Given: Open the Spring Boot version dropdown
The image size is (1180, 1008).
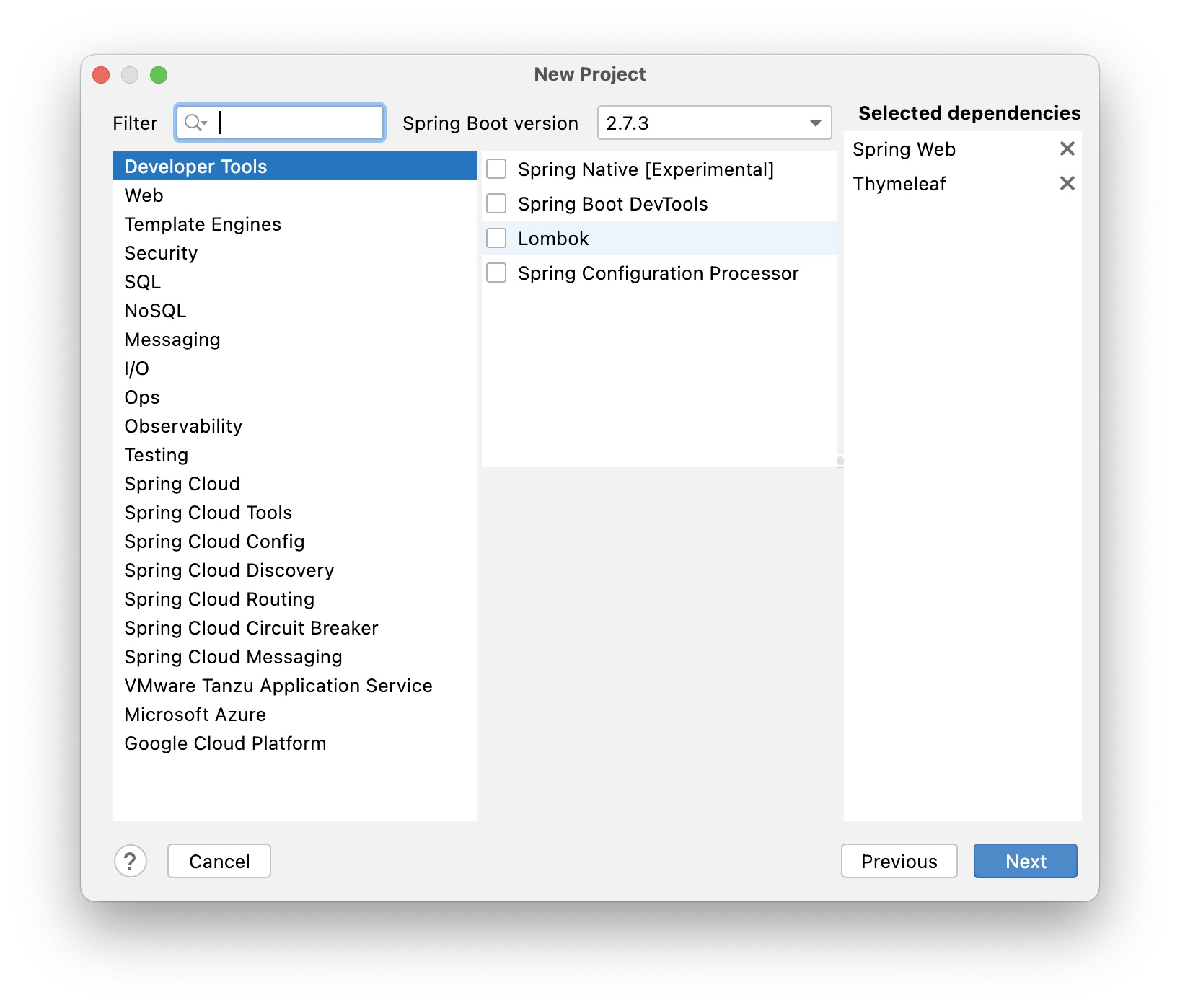Looking at the screenshot, I should click(714, 123).
